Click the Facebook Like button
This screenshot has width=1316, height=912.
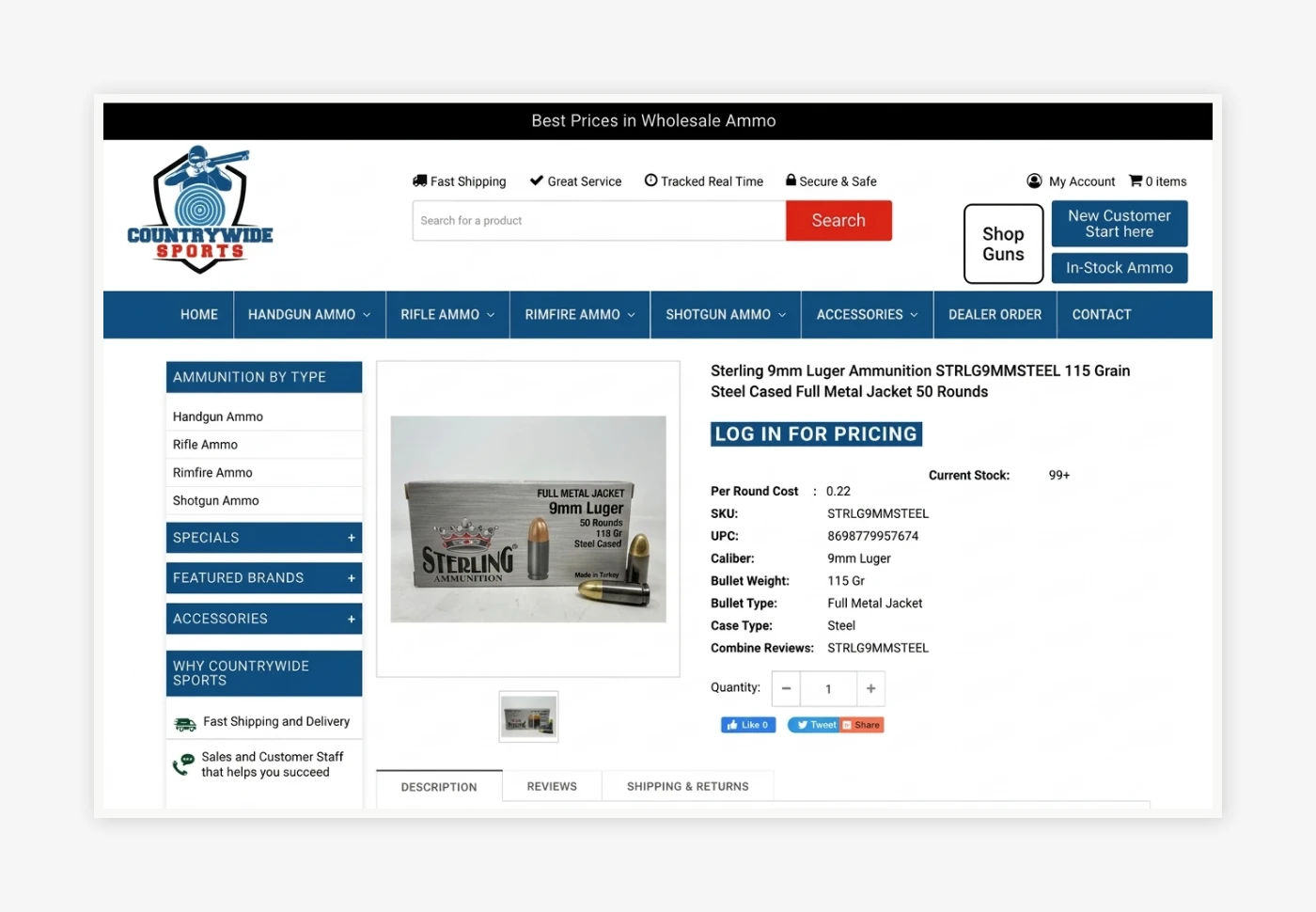[748, 725]
